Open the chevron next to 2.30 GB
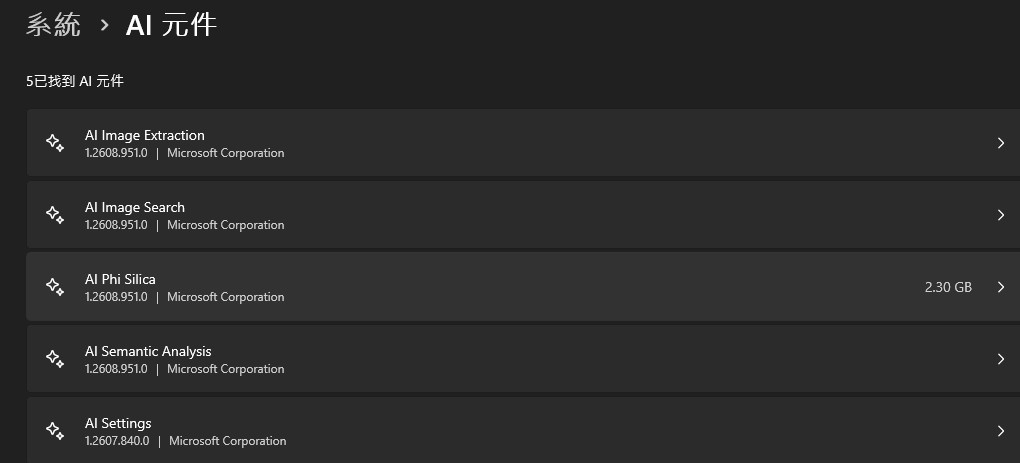This screenshot has height=463, width=1020. [1000, 287]
